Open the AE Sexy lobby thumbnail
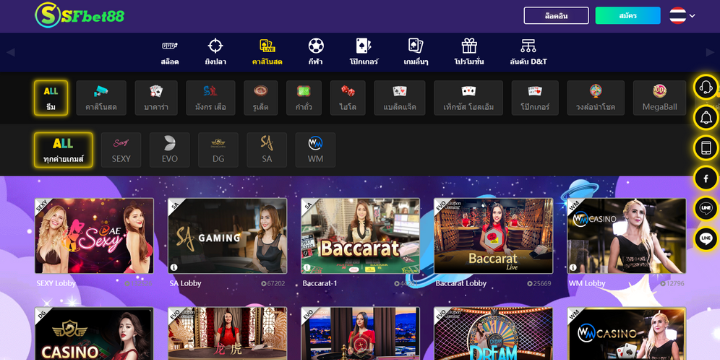Viewport: 720px width, 360px height. pyautogui.click(x=94, y=236)
